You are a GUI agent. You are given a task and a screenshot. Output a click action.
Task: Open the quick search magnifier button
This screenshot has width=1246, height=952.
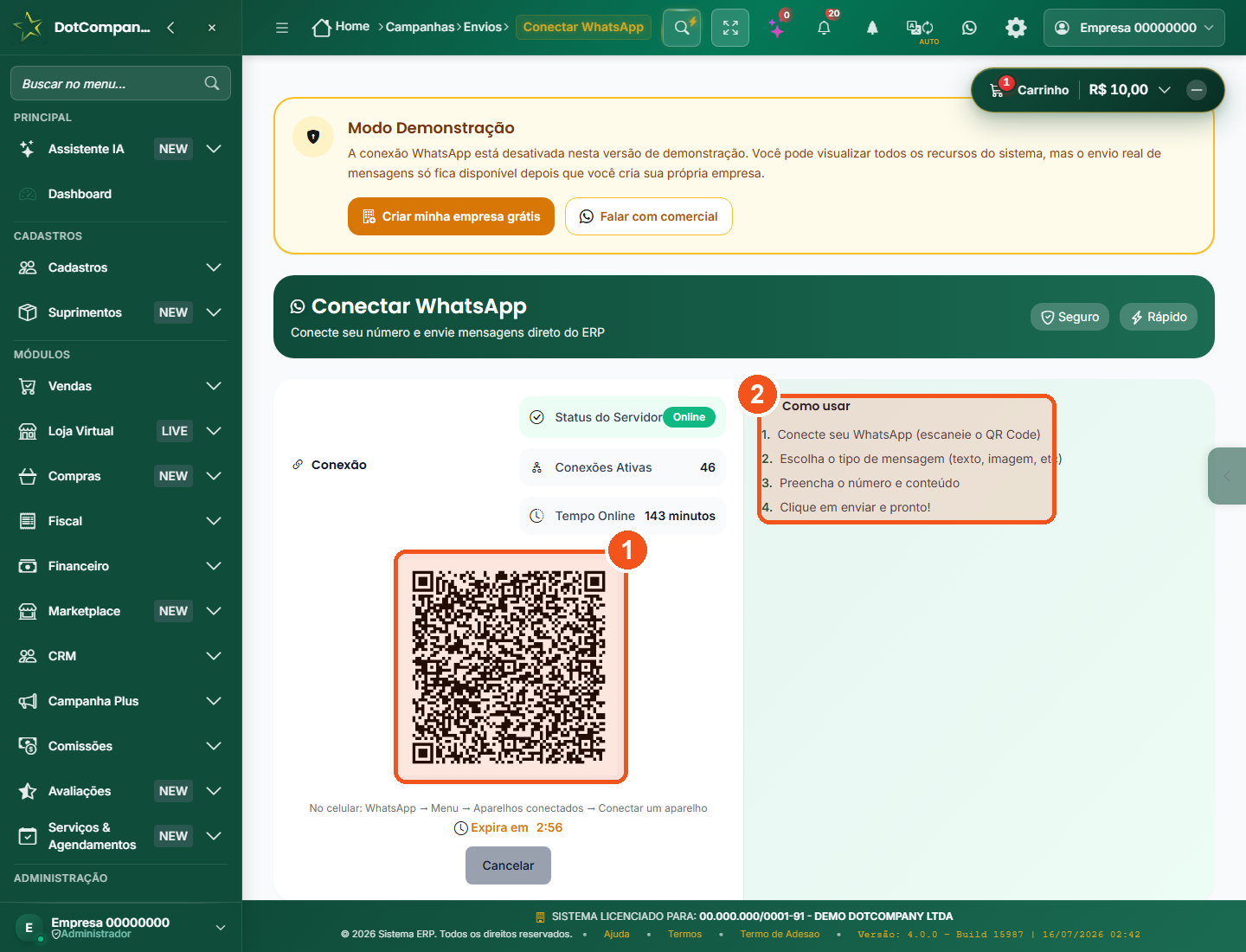(682, 28)
